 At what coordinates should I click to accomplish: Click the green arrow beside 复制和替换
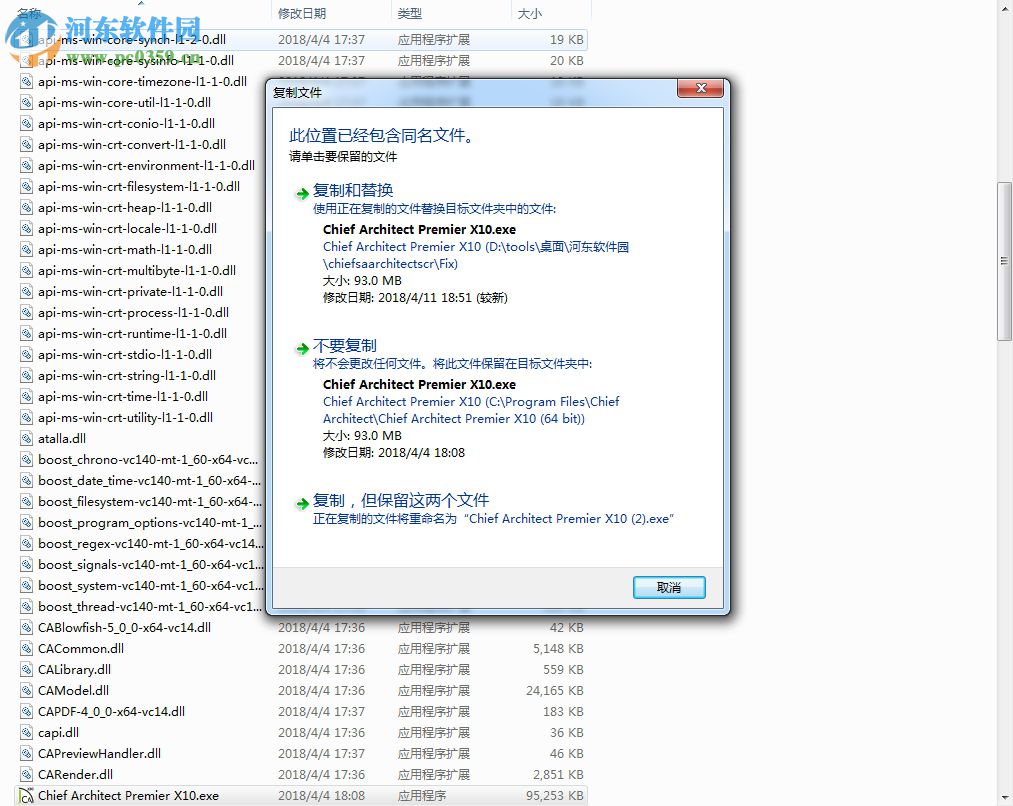point(301,194)
